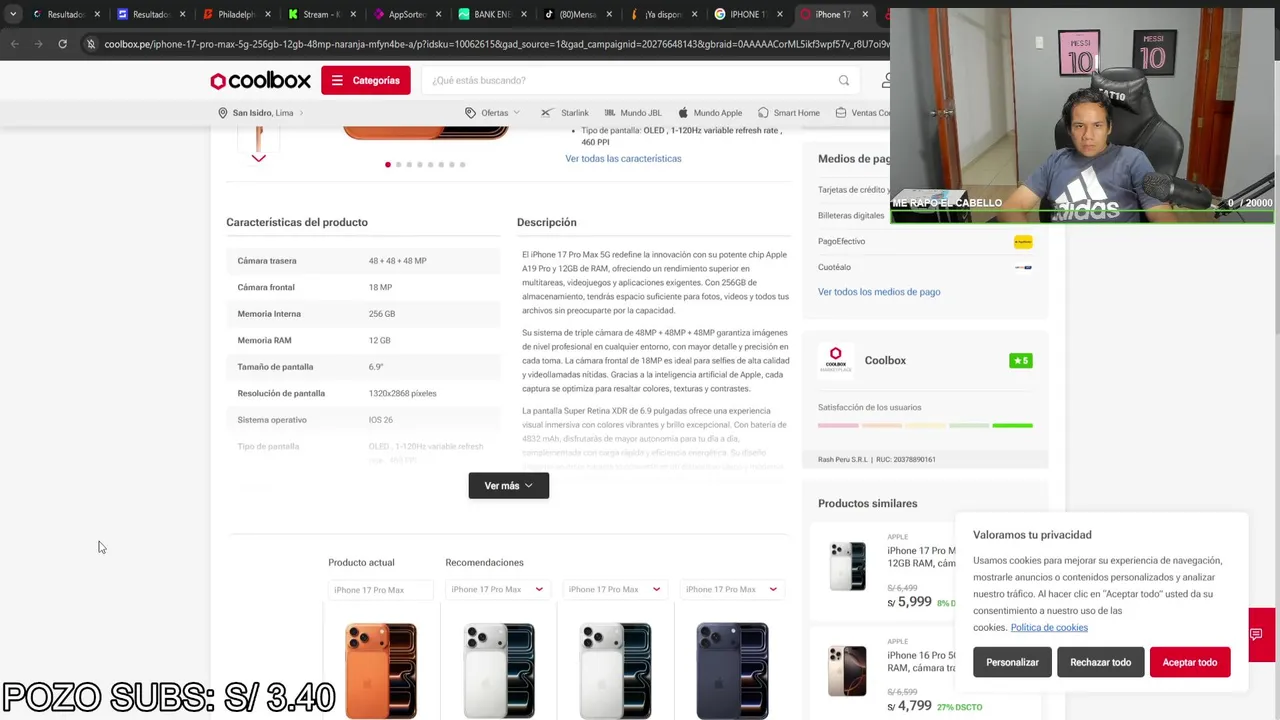Open 'Ver todos los medios de pago' link
The image size is (1280, 720).
point(879,292)
